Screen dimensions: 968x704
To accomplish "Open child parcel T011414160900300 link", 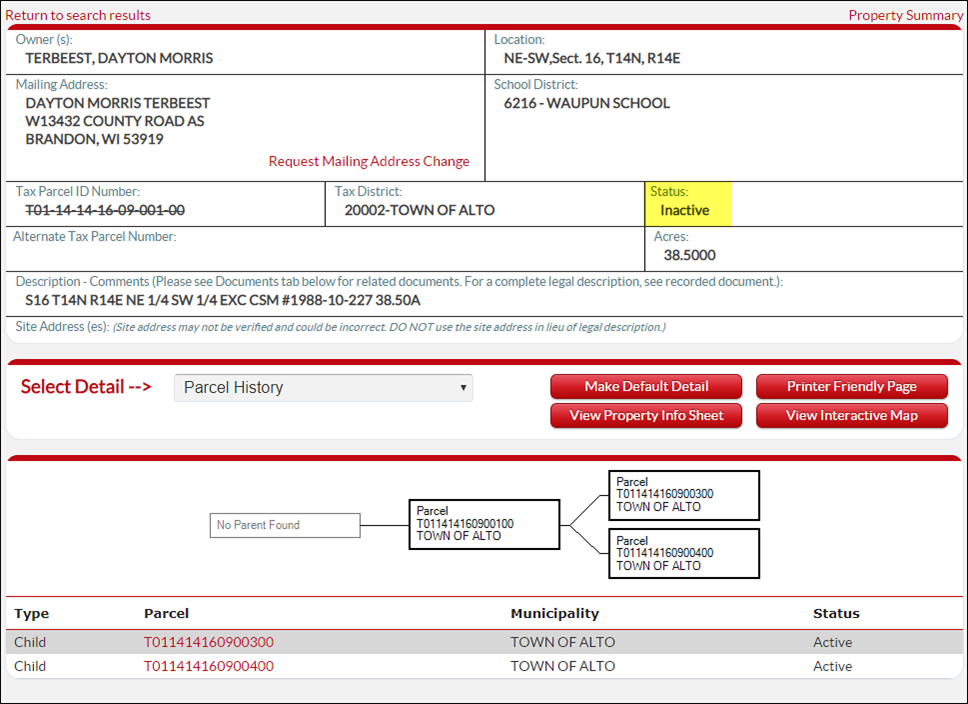I will pyautogui.click(x=208, y=641).
